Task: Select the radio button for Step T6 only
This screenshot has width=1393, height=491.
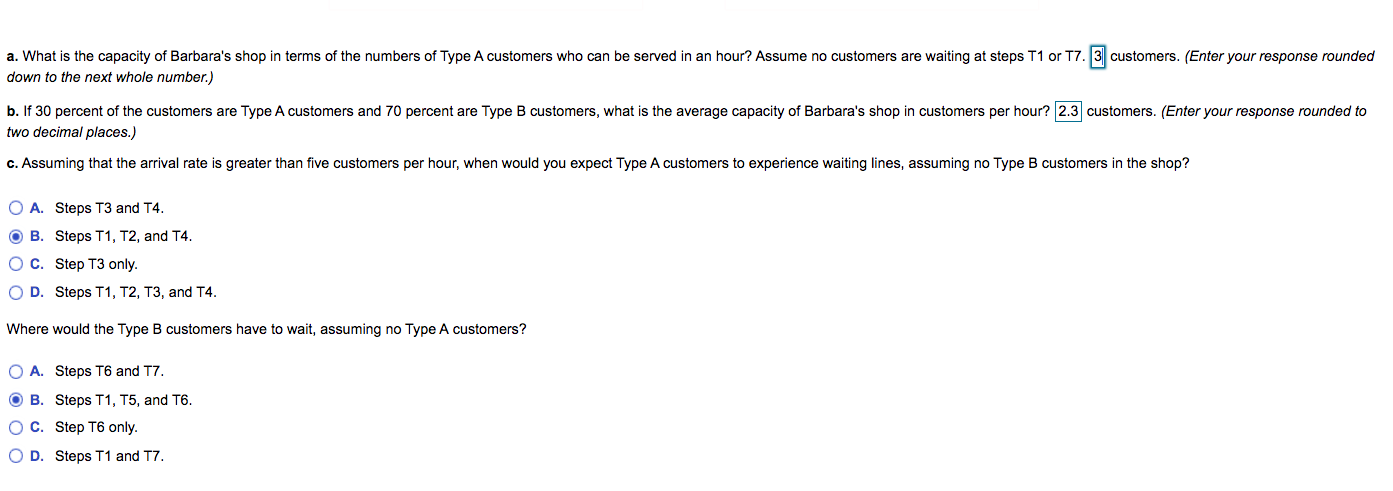Action: [x=16, y=428]
